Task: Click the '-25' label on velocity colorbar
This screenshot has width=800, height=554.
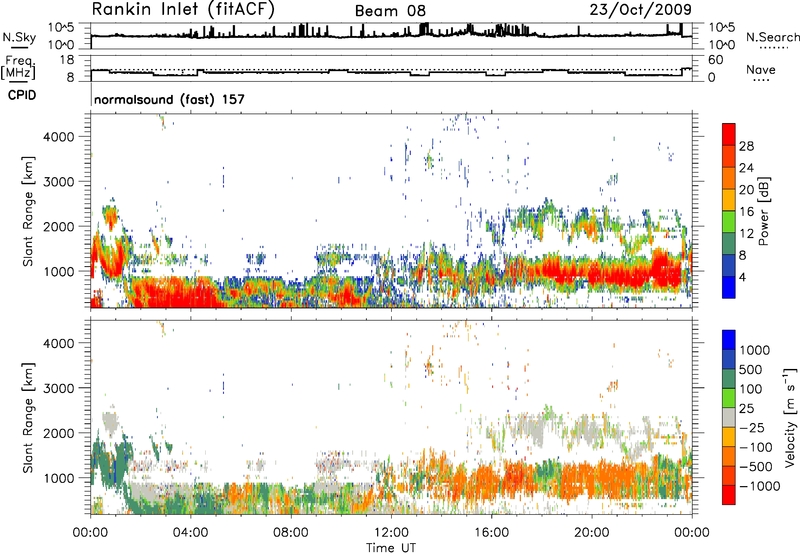Action: coord(753,428)
